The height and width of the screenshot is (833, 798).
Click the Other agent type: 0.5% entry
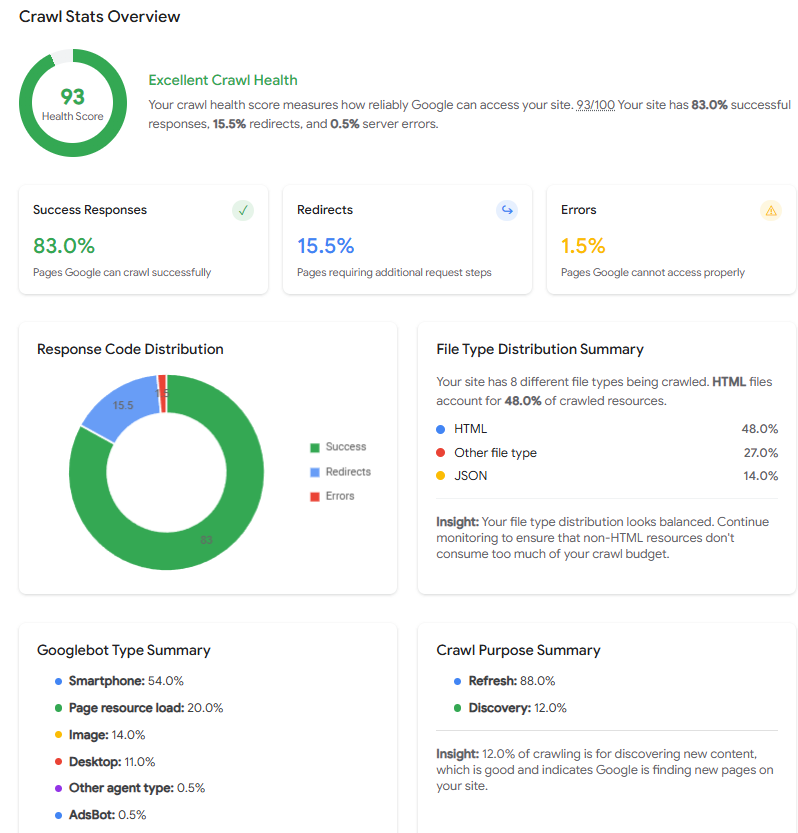[x=130, y=788]
